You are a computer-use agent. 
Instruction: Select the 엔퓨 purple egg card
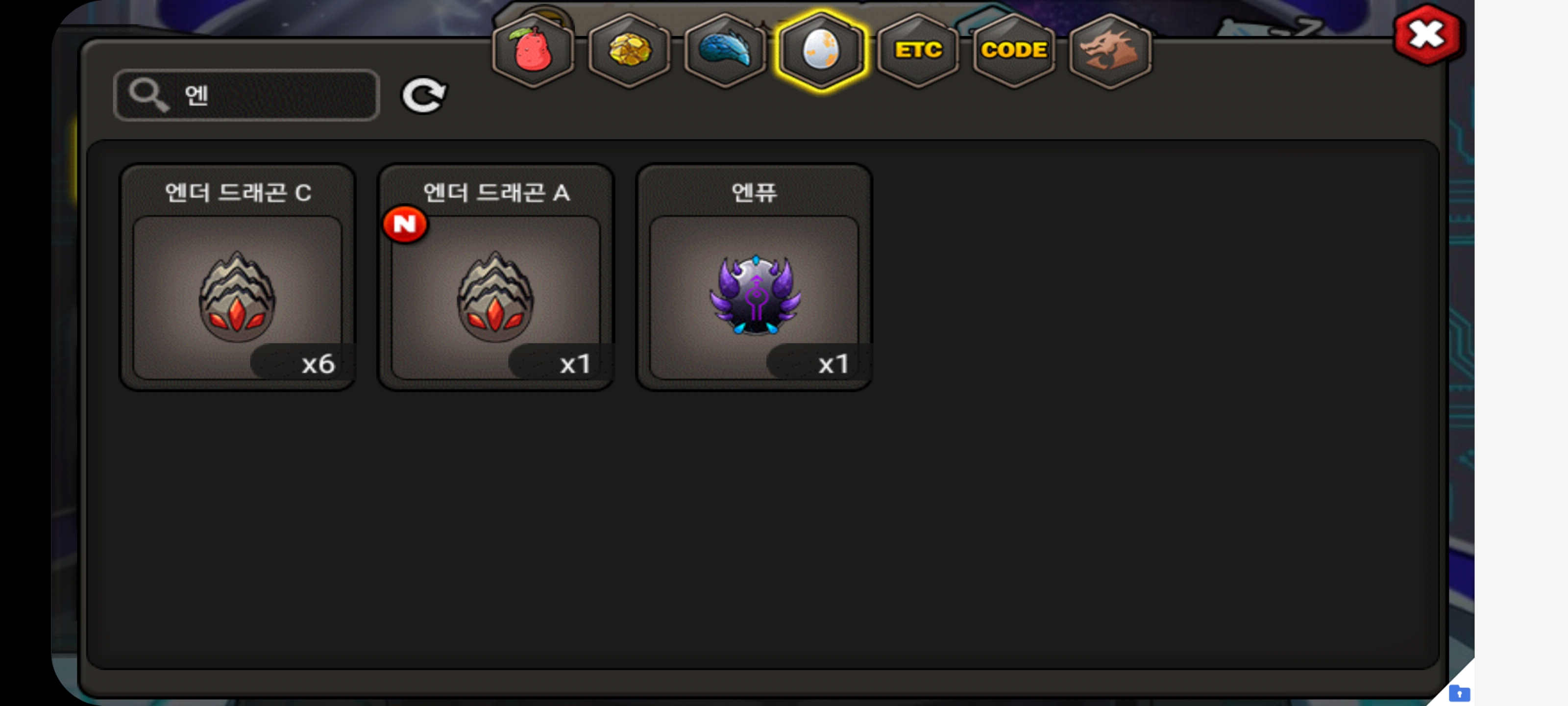[x=754, y=277]
